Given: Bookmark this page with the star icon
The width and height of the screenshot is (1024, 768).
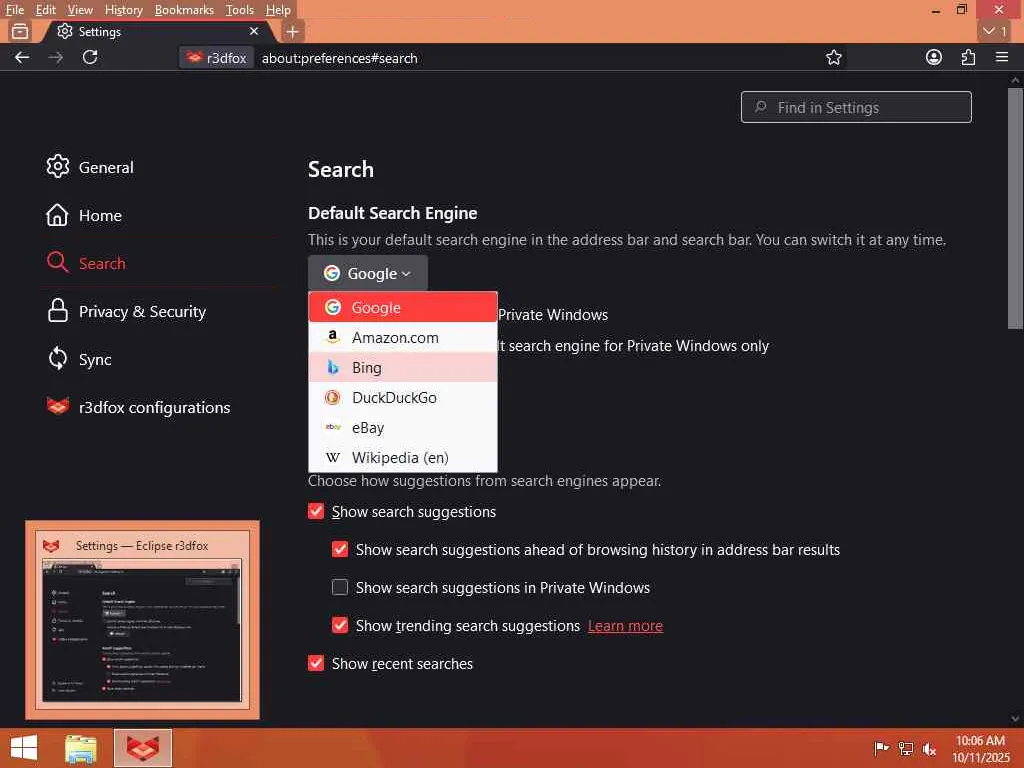Looking at the screenshot, I should pos(833,57).
